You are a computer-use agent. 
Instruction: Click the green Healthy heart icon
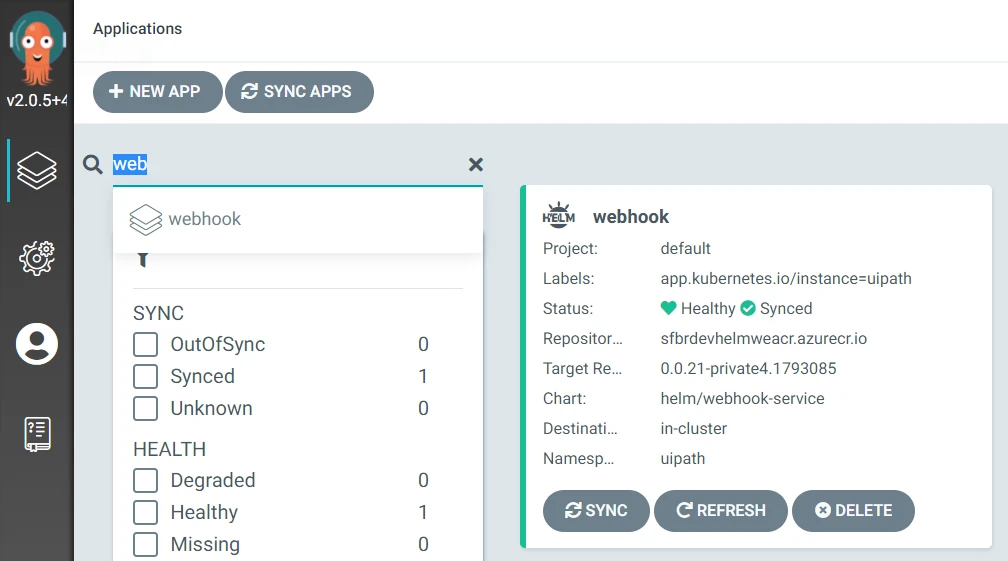click(x=669, y=308)
